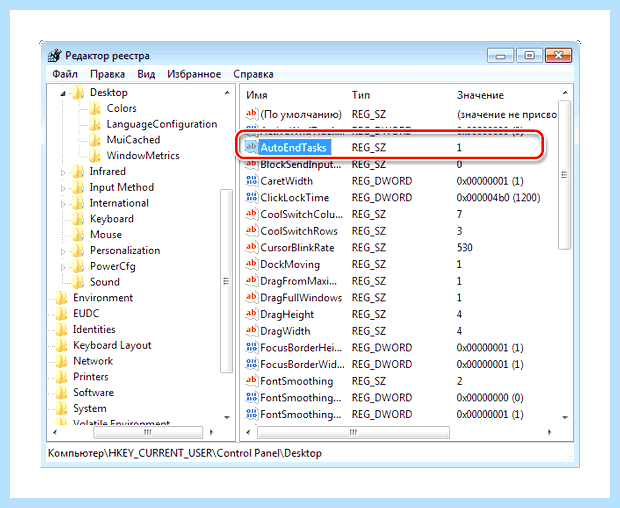Image resolution: width=620 pixels, height=508 pixels.
Task: Open the Правка menu
Action: pyautogui.click(x=107, y=74)
